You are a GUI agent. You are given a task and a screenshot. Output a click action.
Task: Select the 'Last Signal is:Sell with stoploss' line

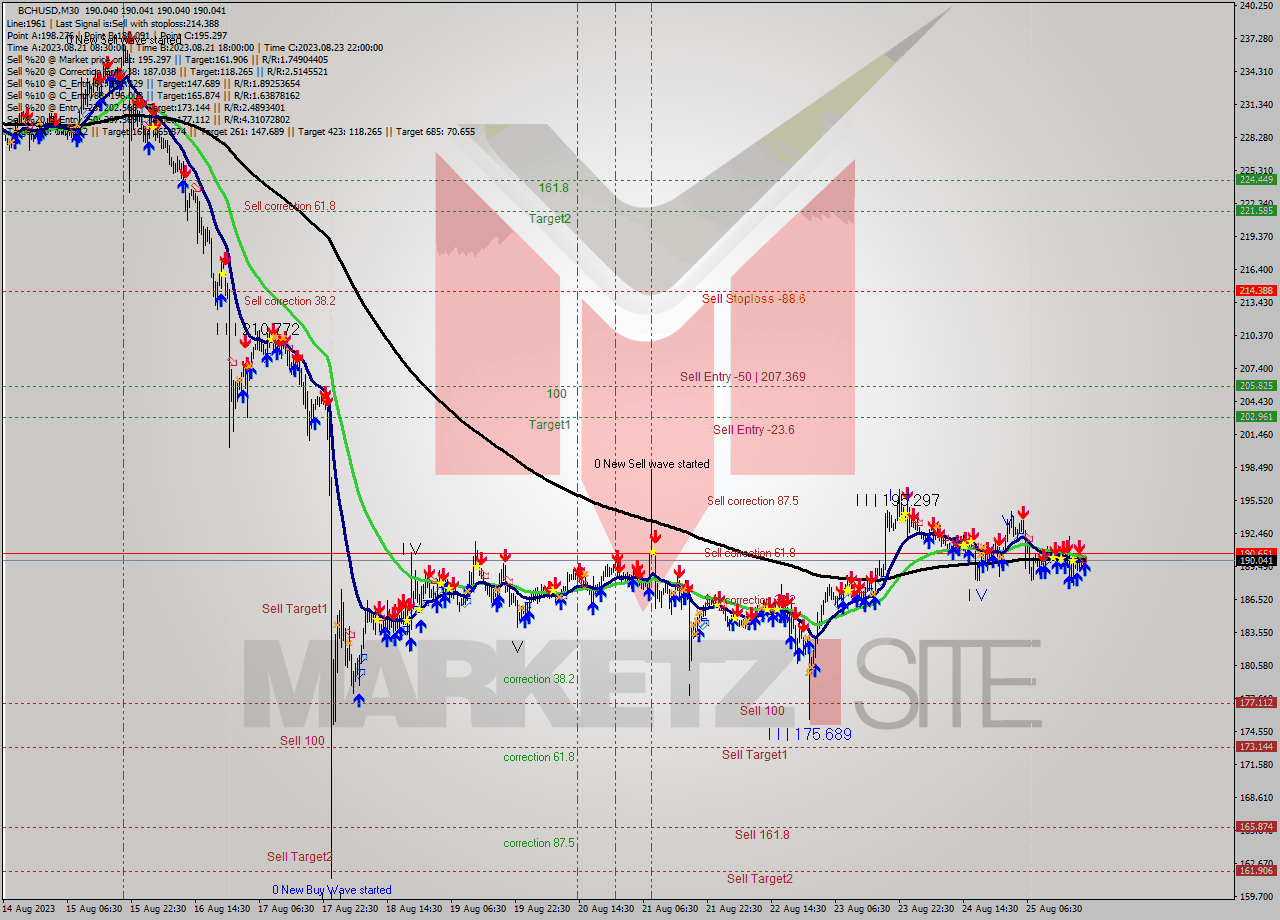coord(137,23)
